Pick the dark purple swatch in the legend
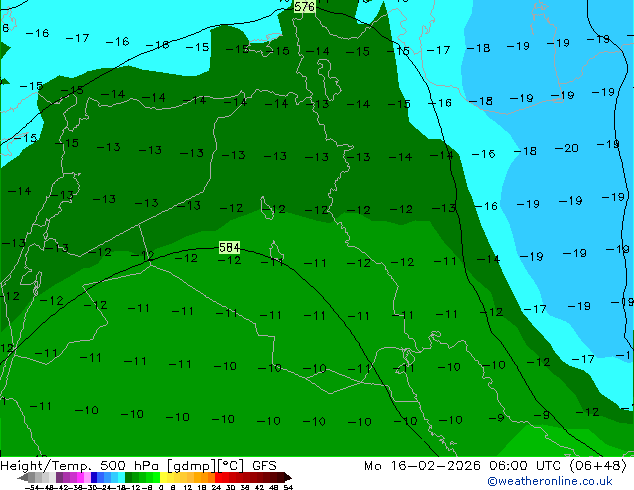Image resolution: width=634 pixels, height=490 pixels. click(x=59, y=477)
